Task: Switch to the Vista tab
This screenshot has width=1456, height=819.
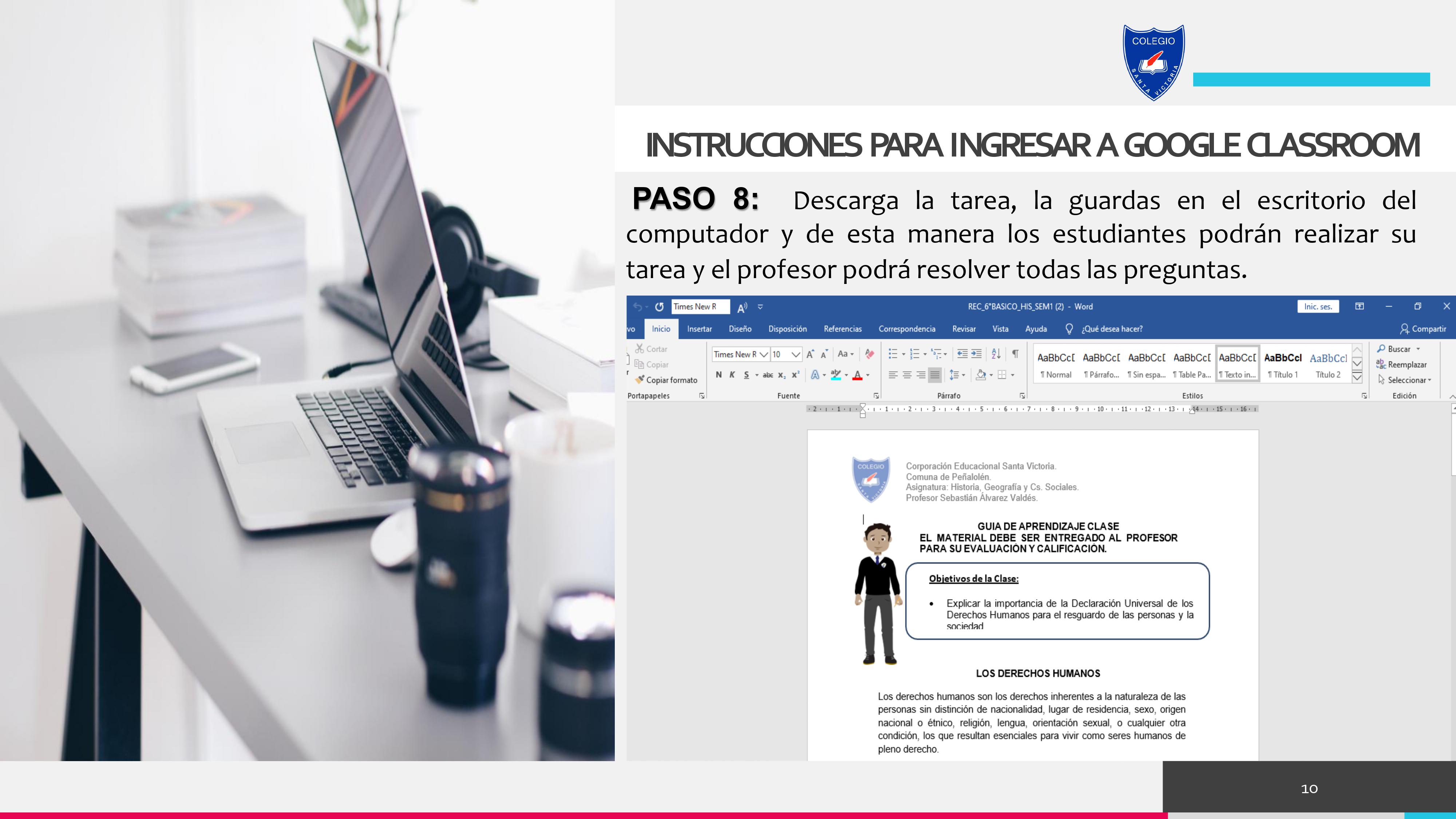Action: (x=1000, y=329)
